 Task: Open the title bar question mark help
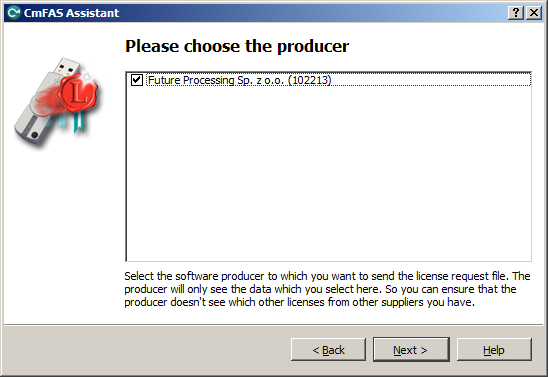click(516, 13)
